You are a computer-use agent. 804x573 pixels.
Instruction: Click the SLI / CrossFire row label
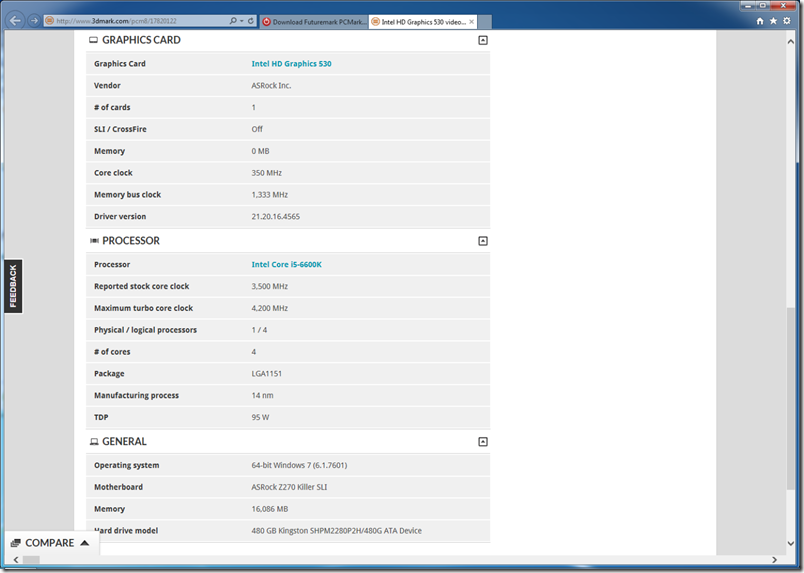point(120,129)
